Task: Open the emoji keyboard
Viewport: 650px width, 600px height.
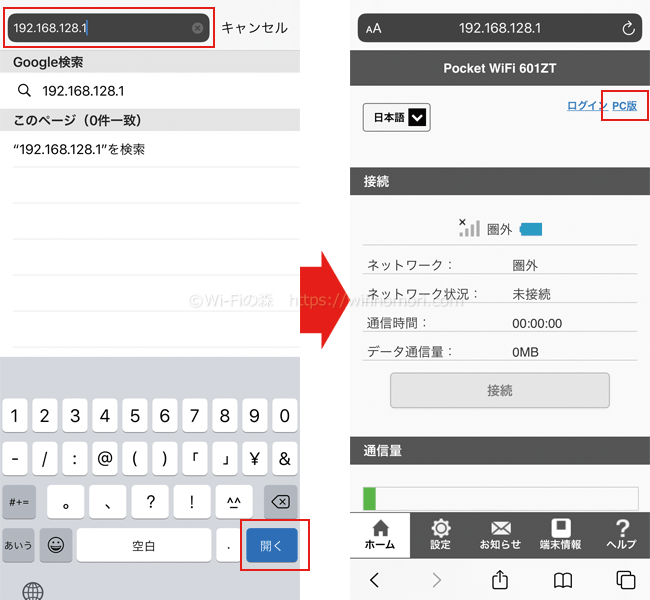Action: 56,544
